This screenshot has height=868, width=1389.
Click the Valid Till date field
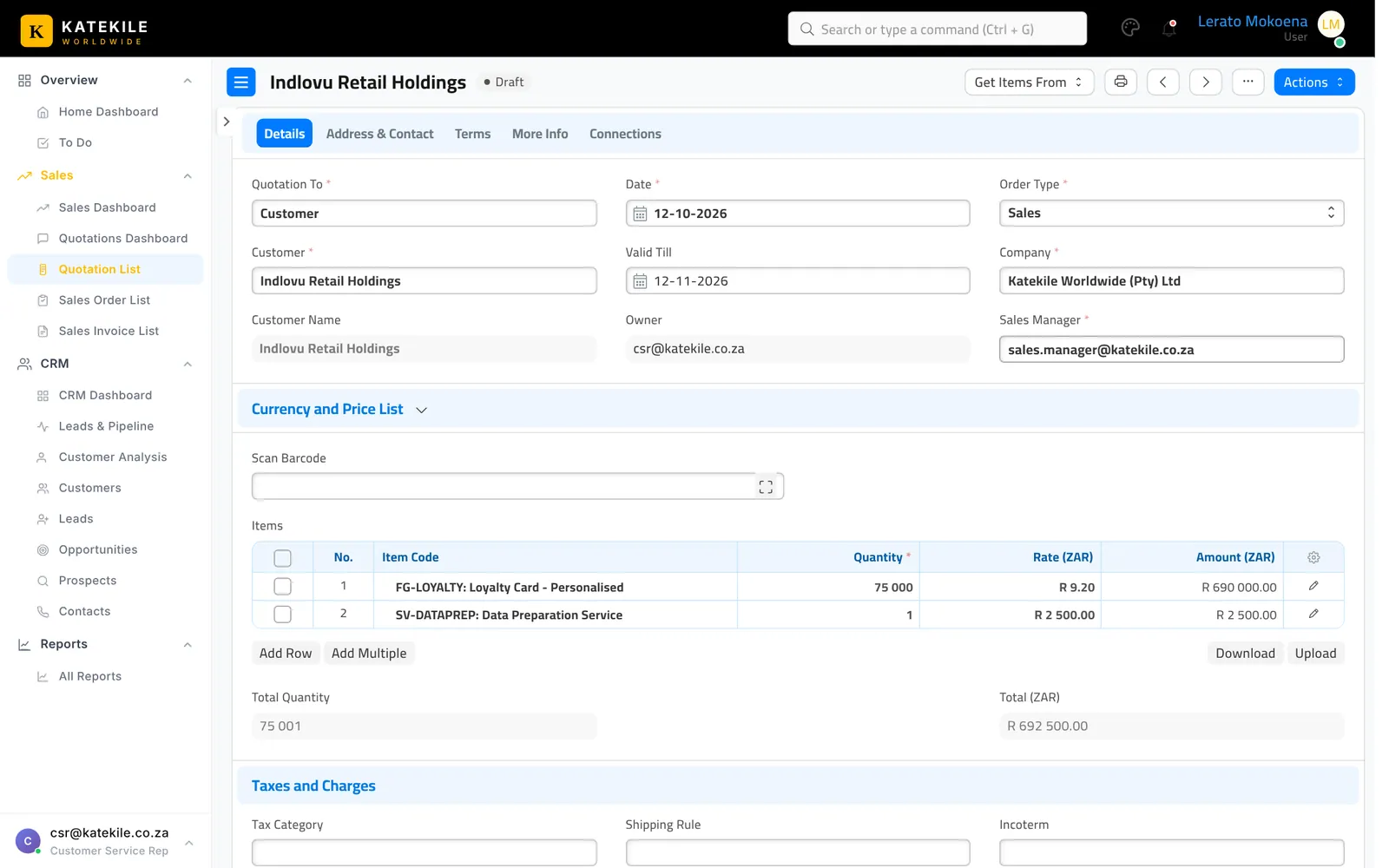click(797, 281)
